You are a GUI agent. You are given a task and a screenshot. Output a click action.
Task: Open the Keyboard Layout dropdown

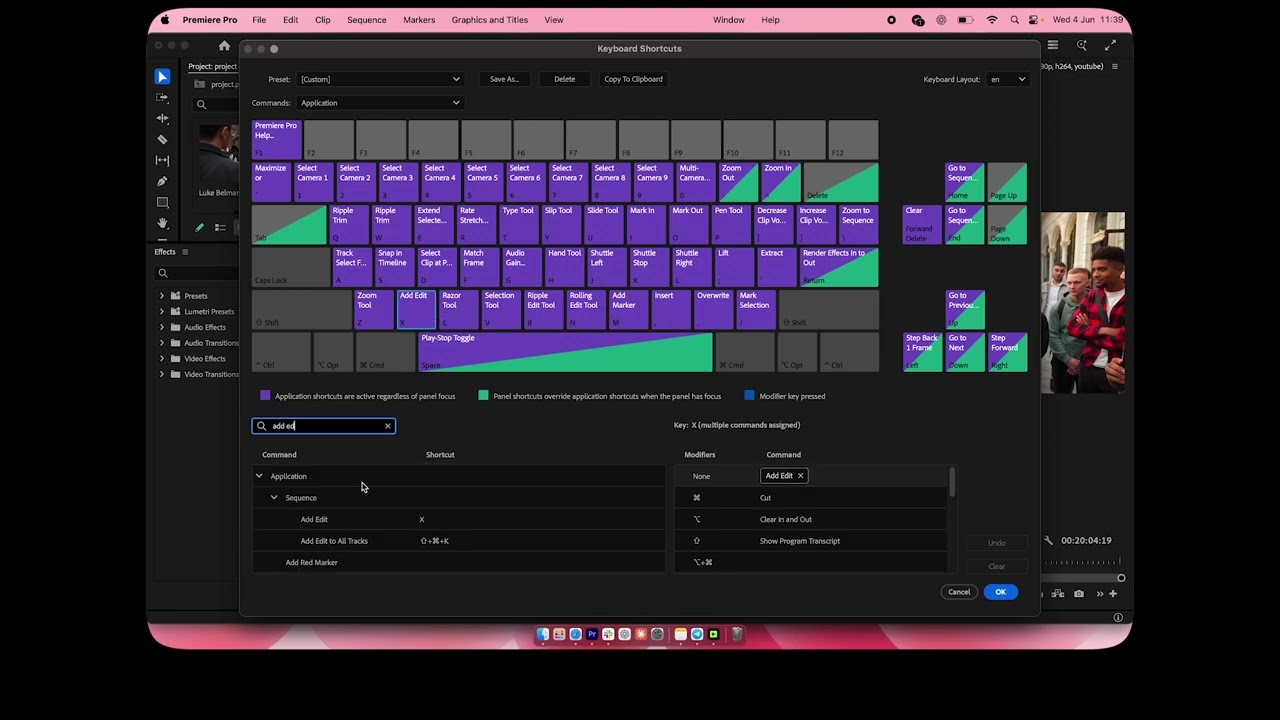[x=1007, y=79]
